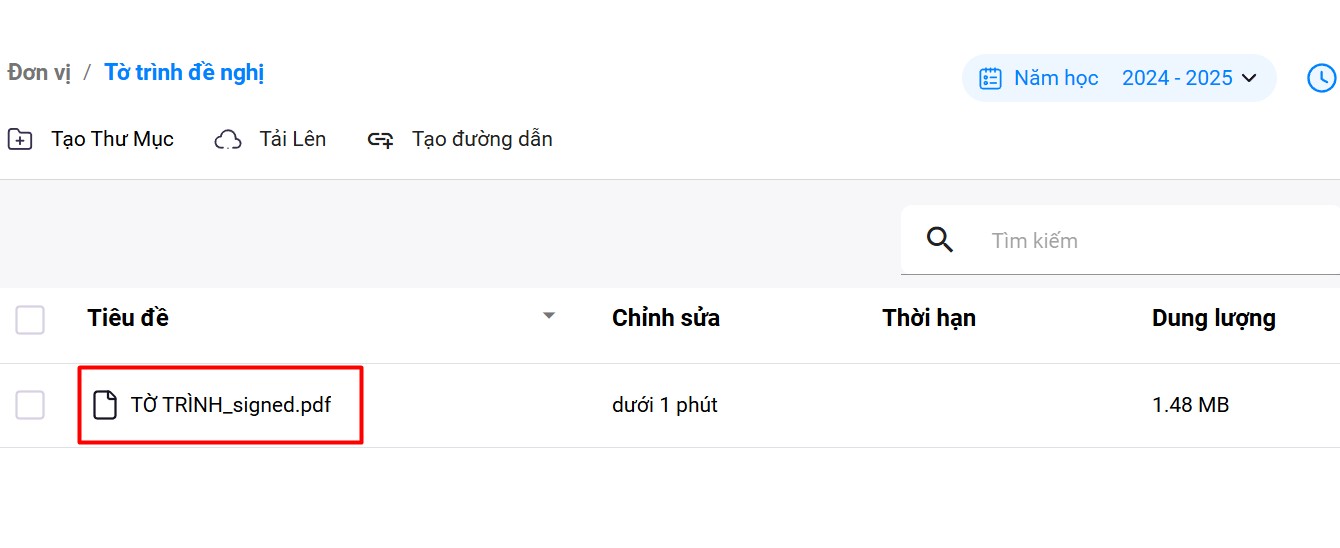Toggle the select-all checkbox in header
1340x548 pixels.
pyautogui.click(x=30, y=320)
